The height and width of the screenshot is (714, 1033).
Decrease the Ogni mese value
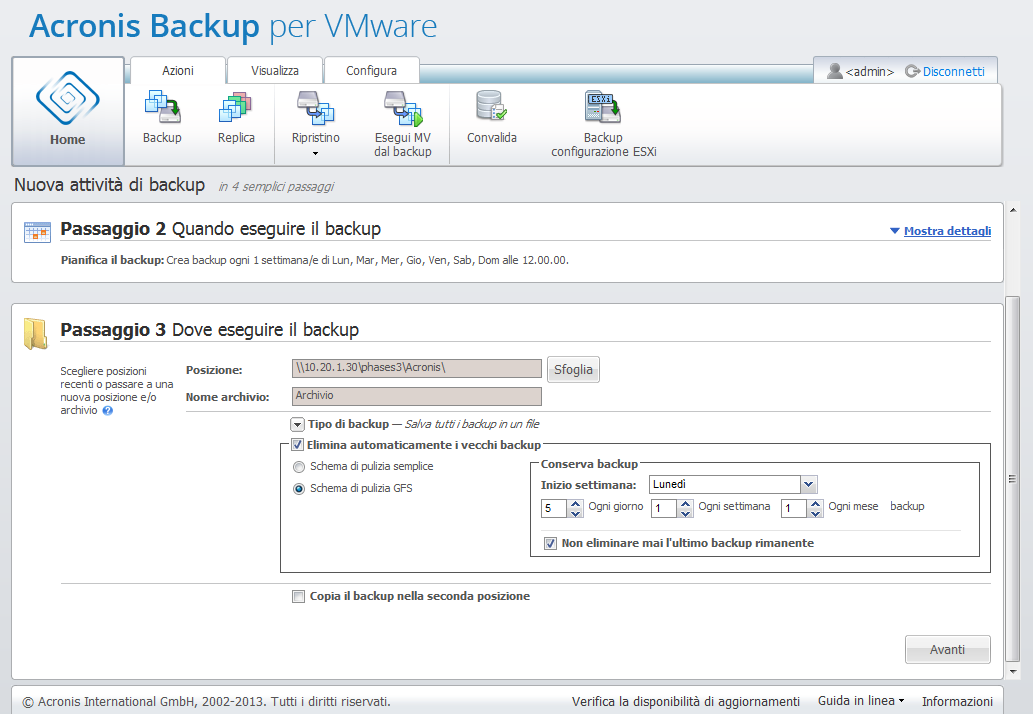[816, 513]
